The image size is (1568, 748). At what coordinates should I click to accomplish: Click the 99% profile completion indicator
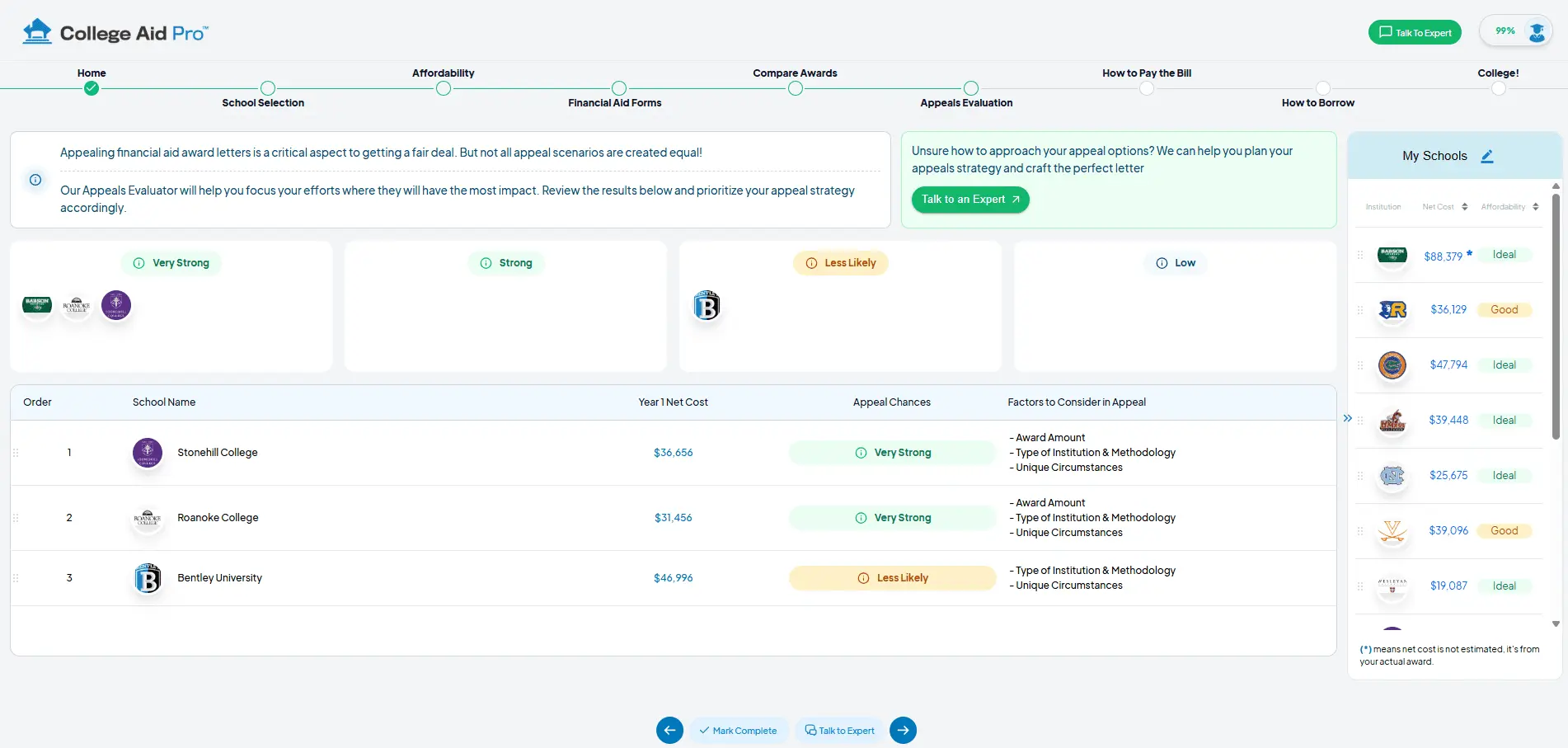[x=1505, y=31]
